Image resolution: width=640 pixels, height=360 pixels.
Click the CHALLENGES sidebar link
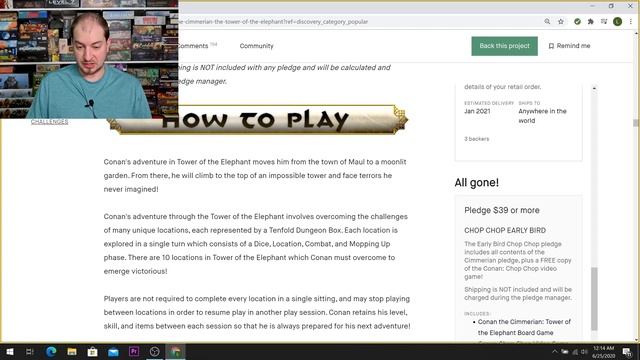[49, 122]
